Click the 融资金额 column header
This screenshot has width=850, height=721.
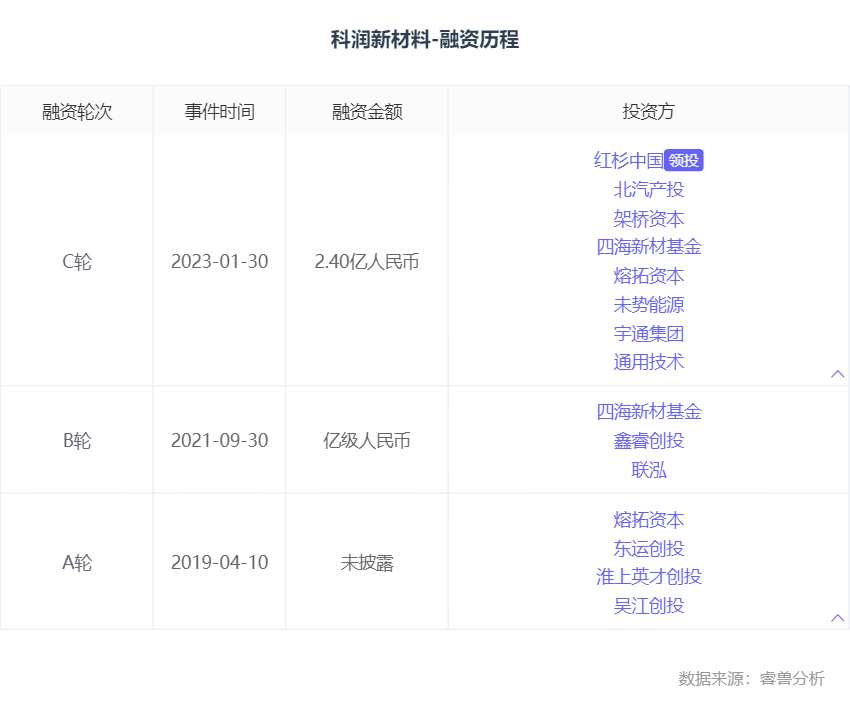(x=367, y=112)
